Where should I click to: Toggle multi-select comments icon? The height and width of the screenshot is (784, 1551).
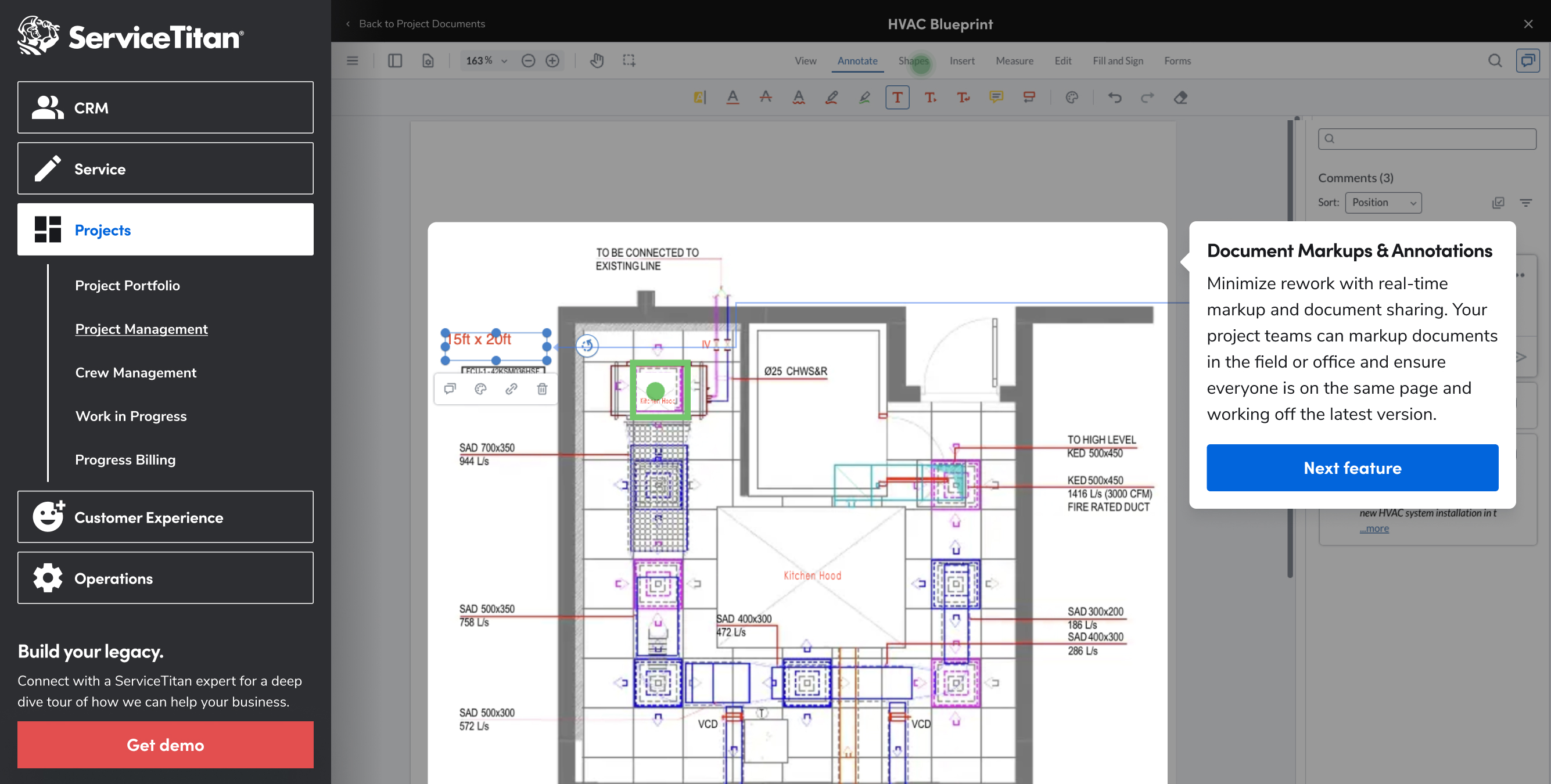[x=1498, y=203]
